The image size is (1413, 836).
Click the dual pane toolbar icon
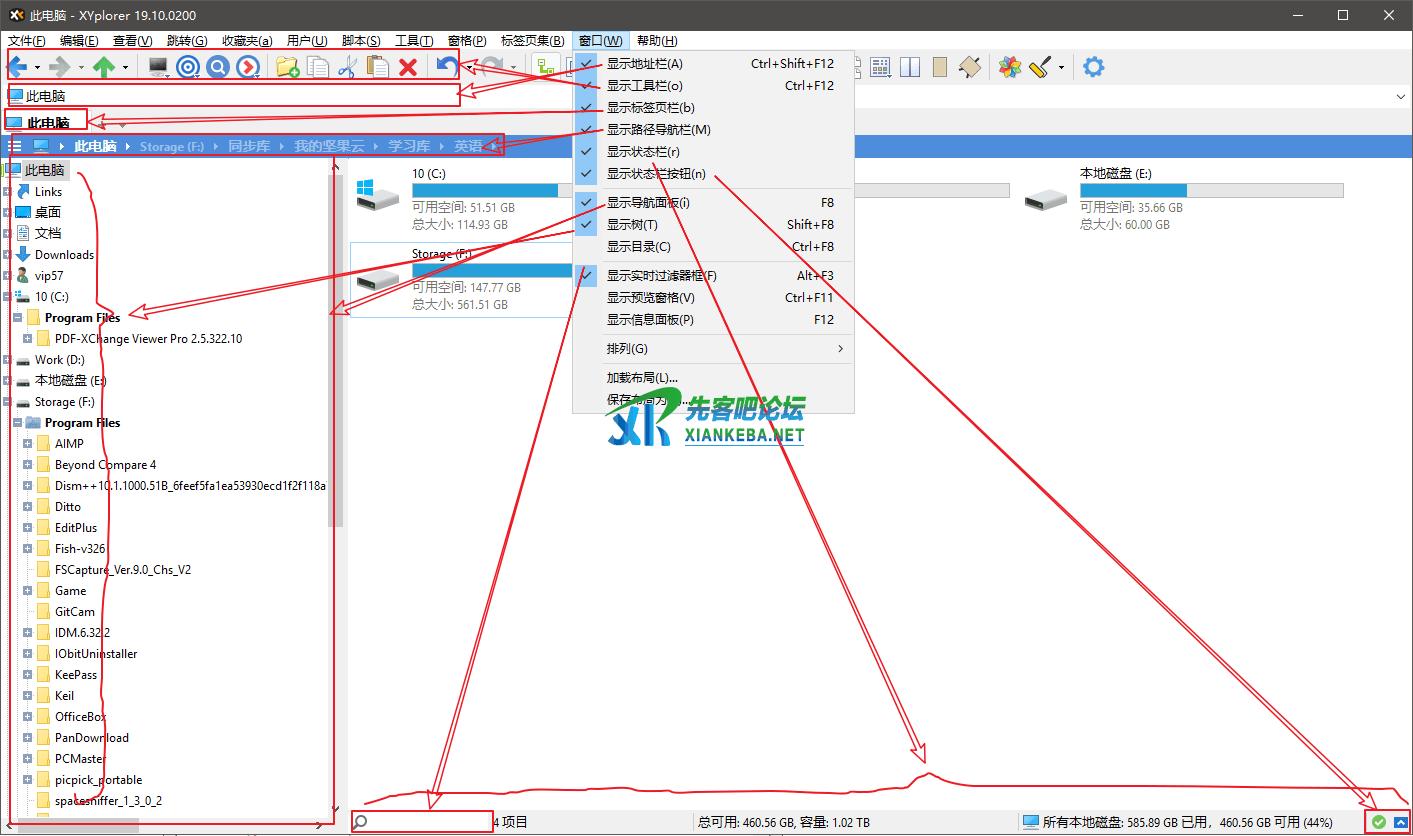pyautogui.click(x=909, y=67)
